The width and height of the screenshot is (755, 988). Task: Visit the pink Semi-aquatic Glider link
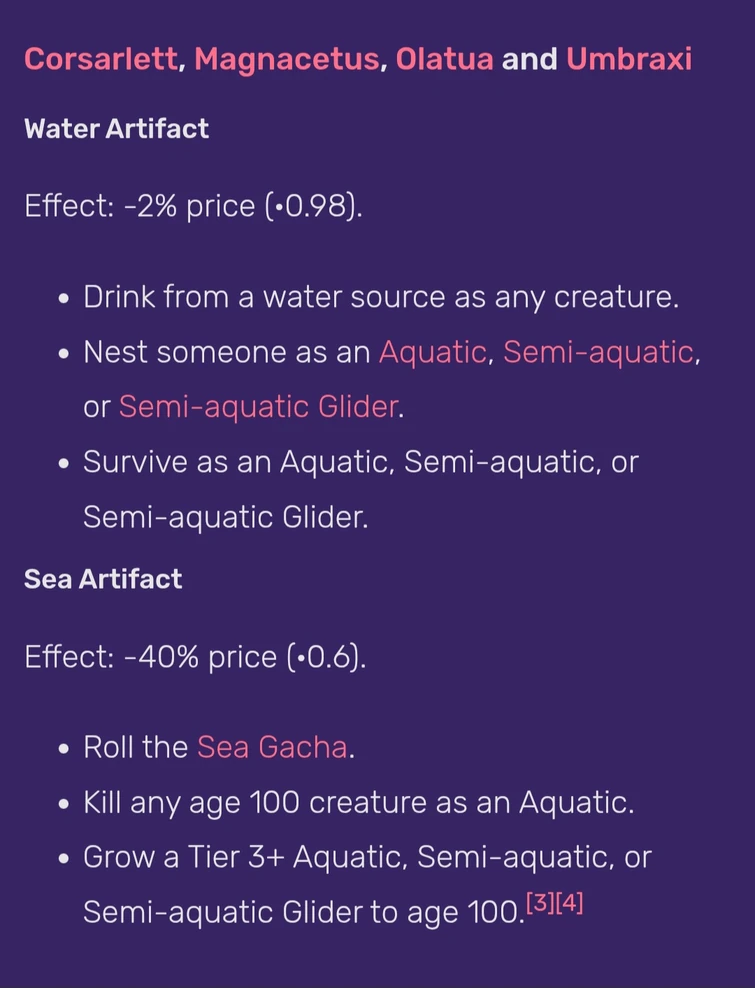tap(257, 407)
